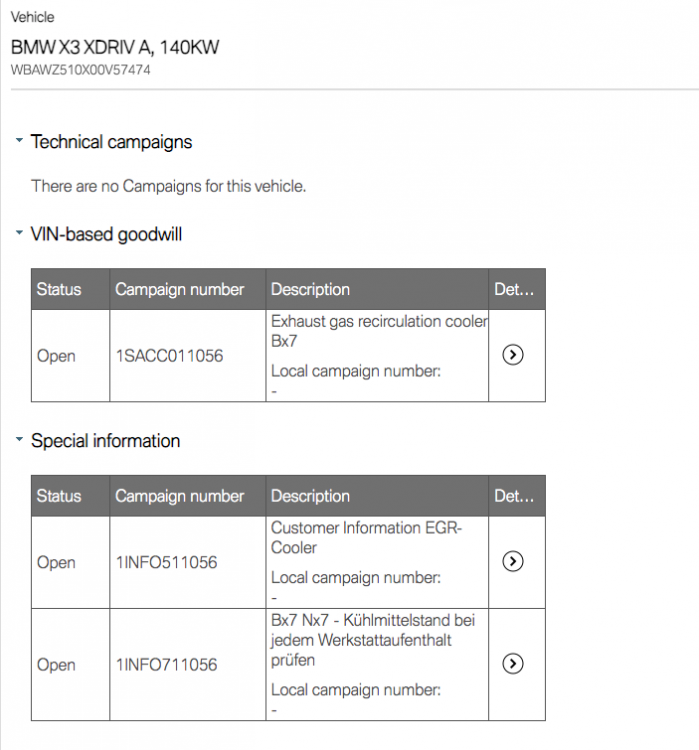Click Status header in Special information table
The height and width of the screenshot is (750, 699).
59,496
